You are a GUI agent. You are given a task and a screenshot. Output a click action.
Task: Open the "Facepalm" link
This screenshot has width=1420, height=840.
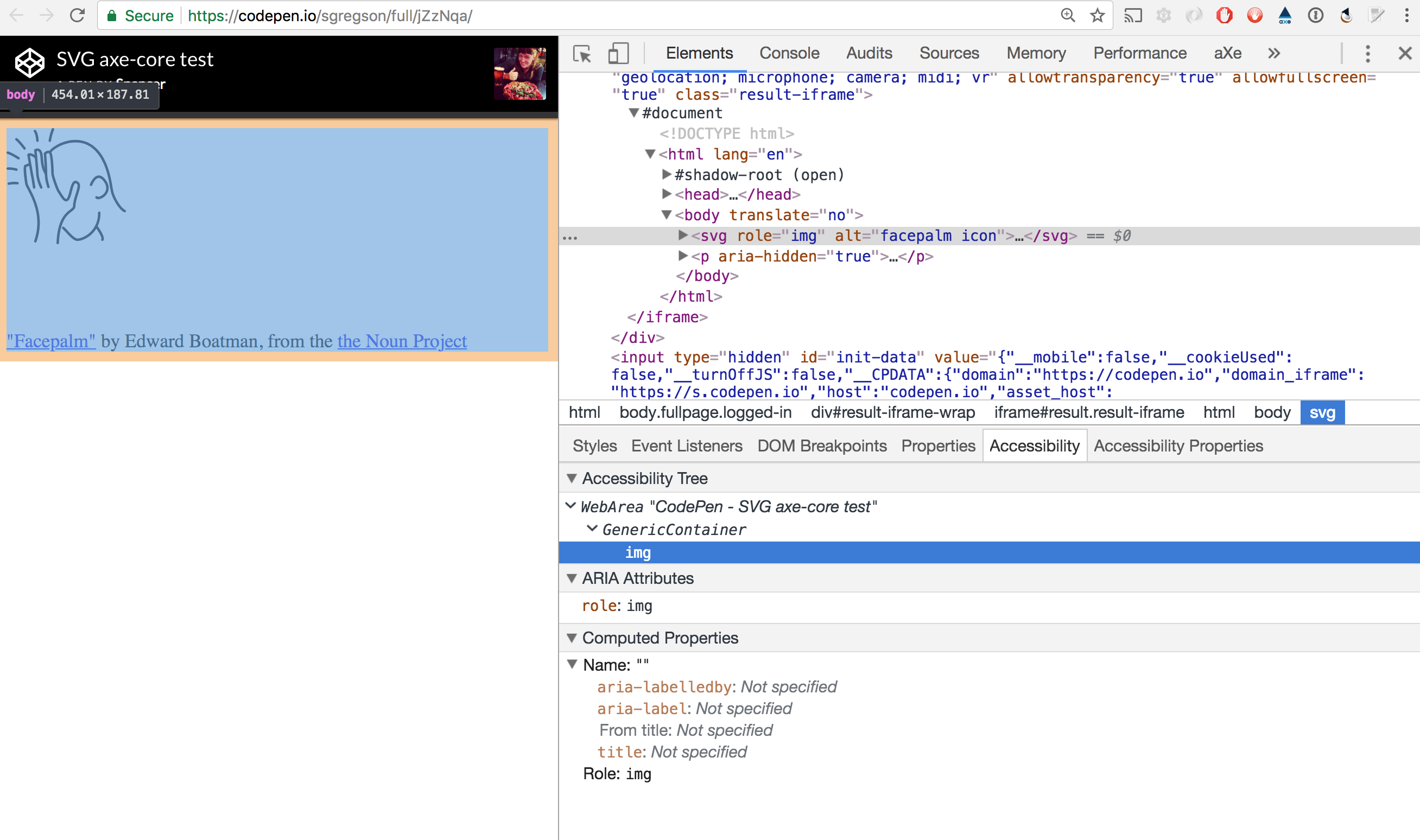coord(51,341)
